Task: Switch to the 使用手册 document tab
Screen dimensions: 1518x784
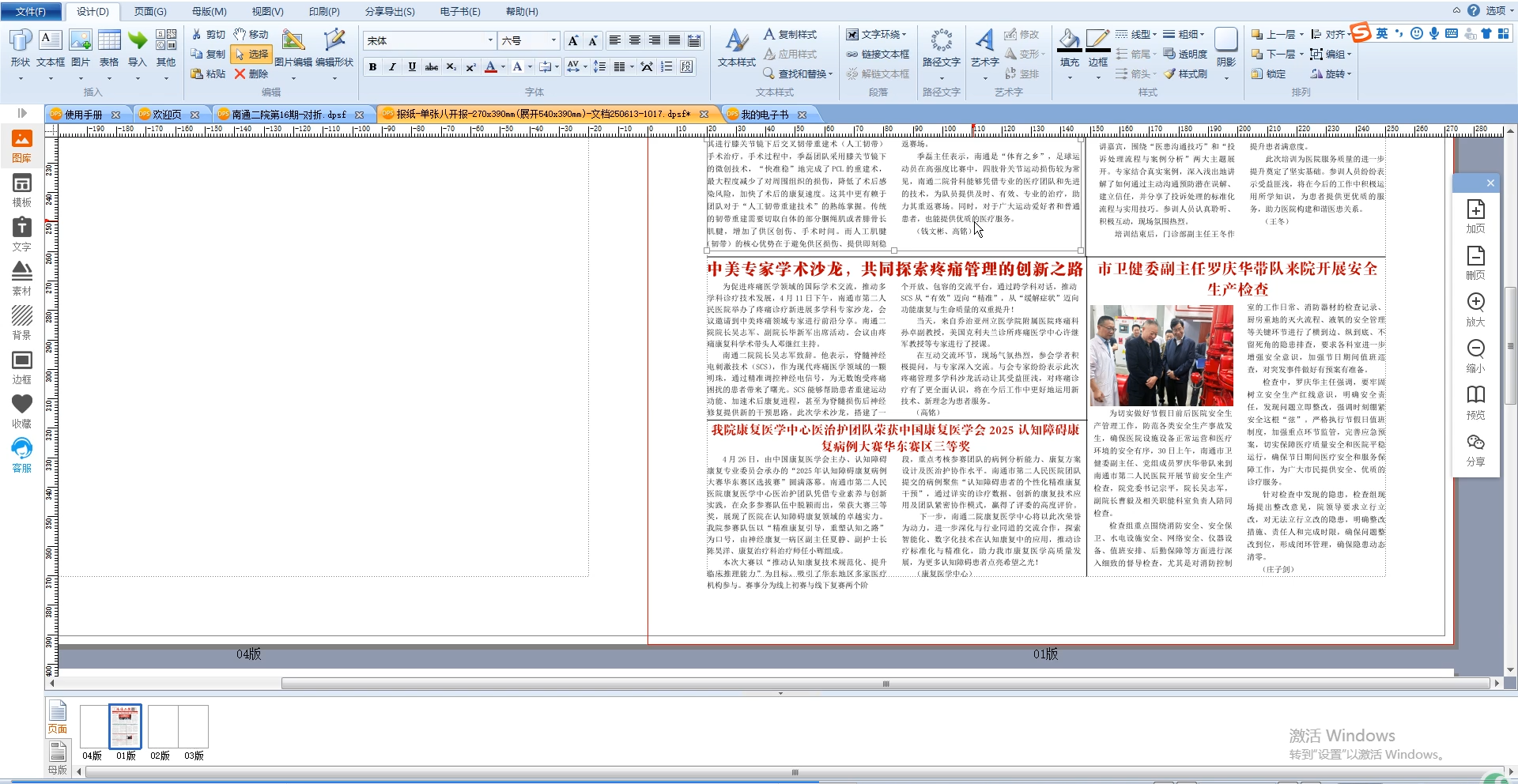Action: pos(84,115)
